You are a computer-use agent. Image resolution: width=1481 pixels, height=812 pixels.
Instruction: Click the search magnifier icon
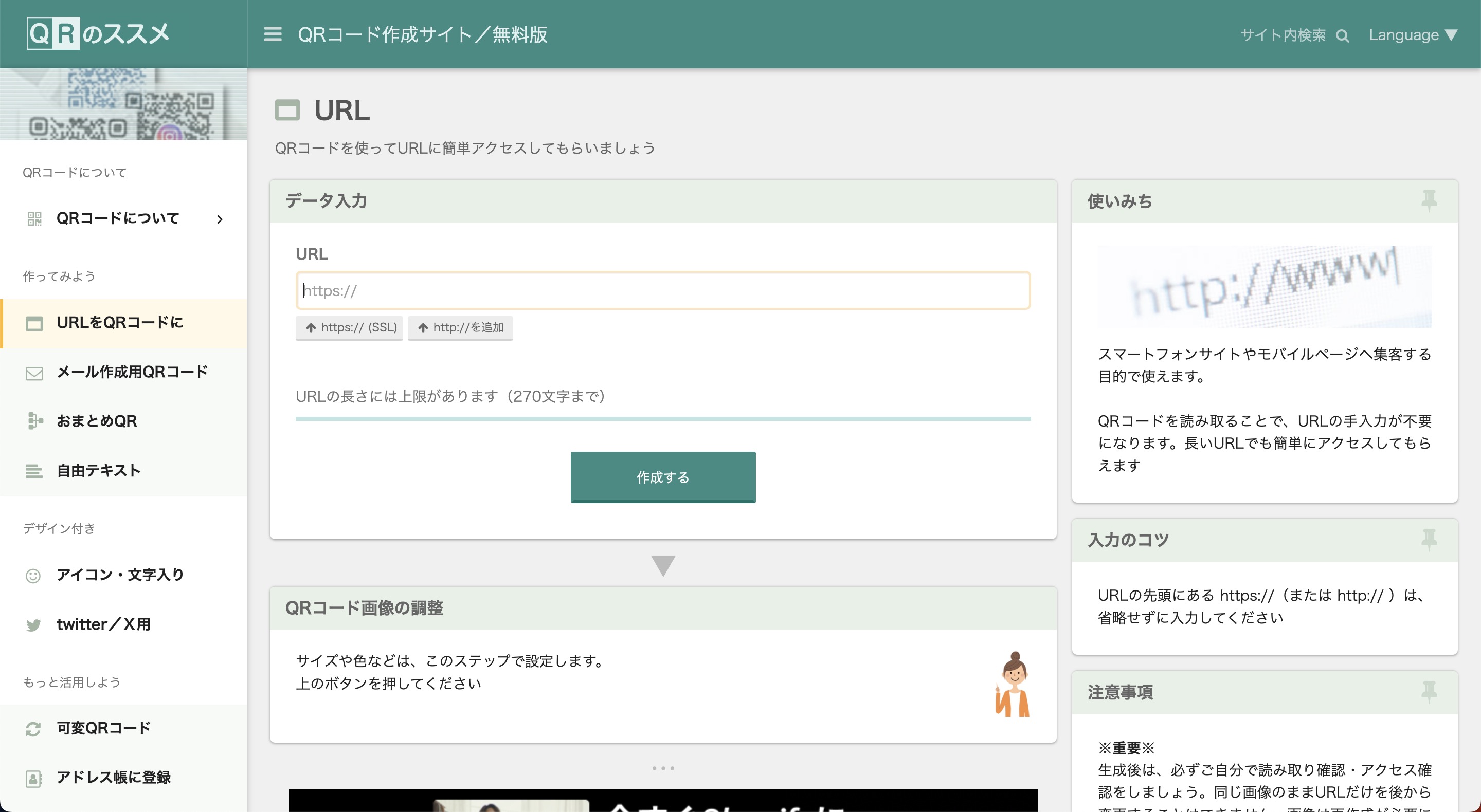coord(1343,35)
